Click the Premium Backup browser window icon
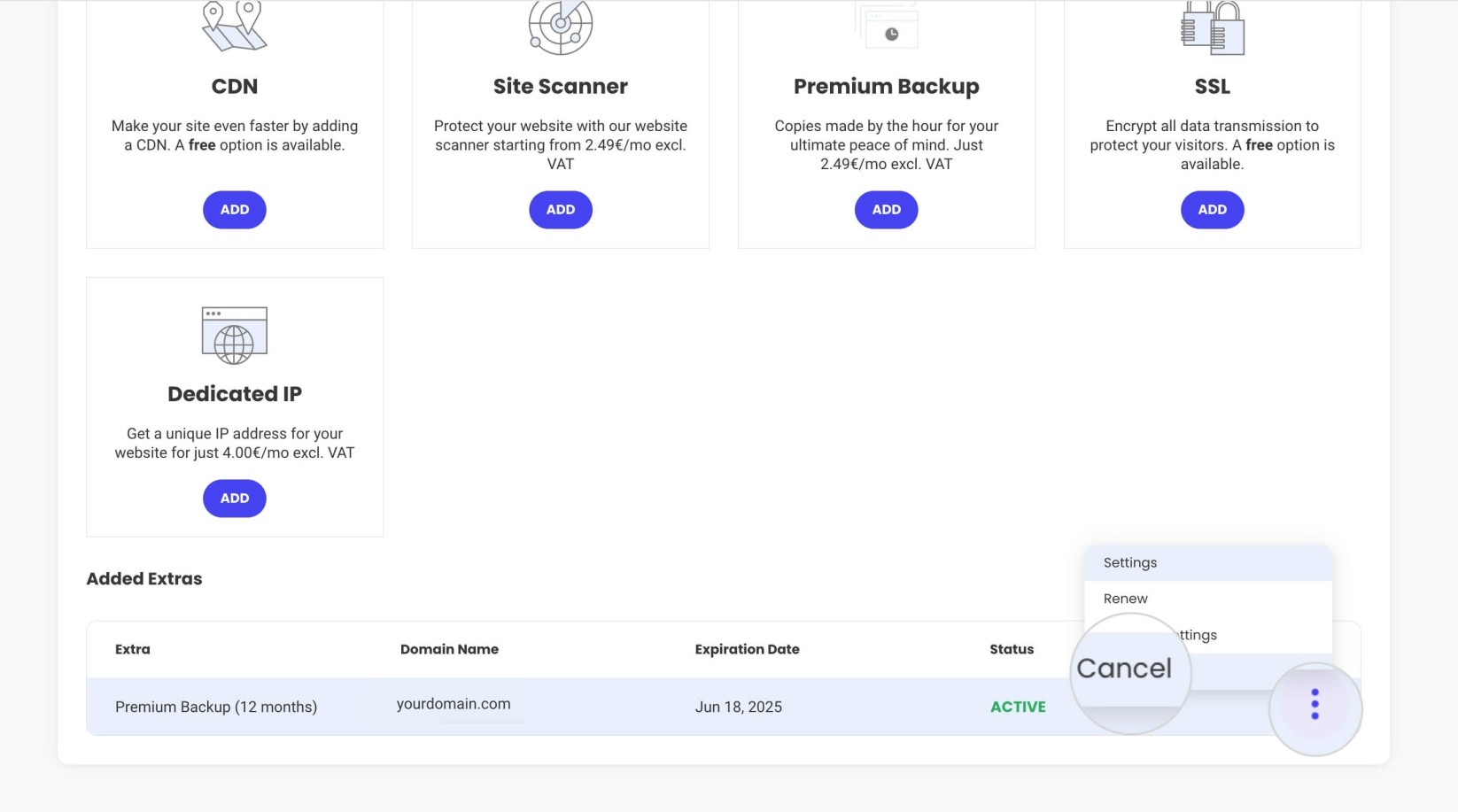1458x812 pixels. (886, 25)
